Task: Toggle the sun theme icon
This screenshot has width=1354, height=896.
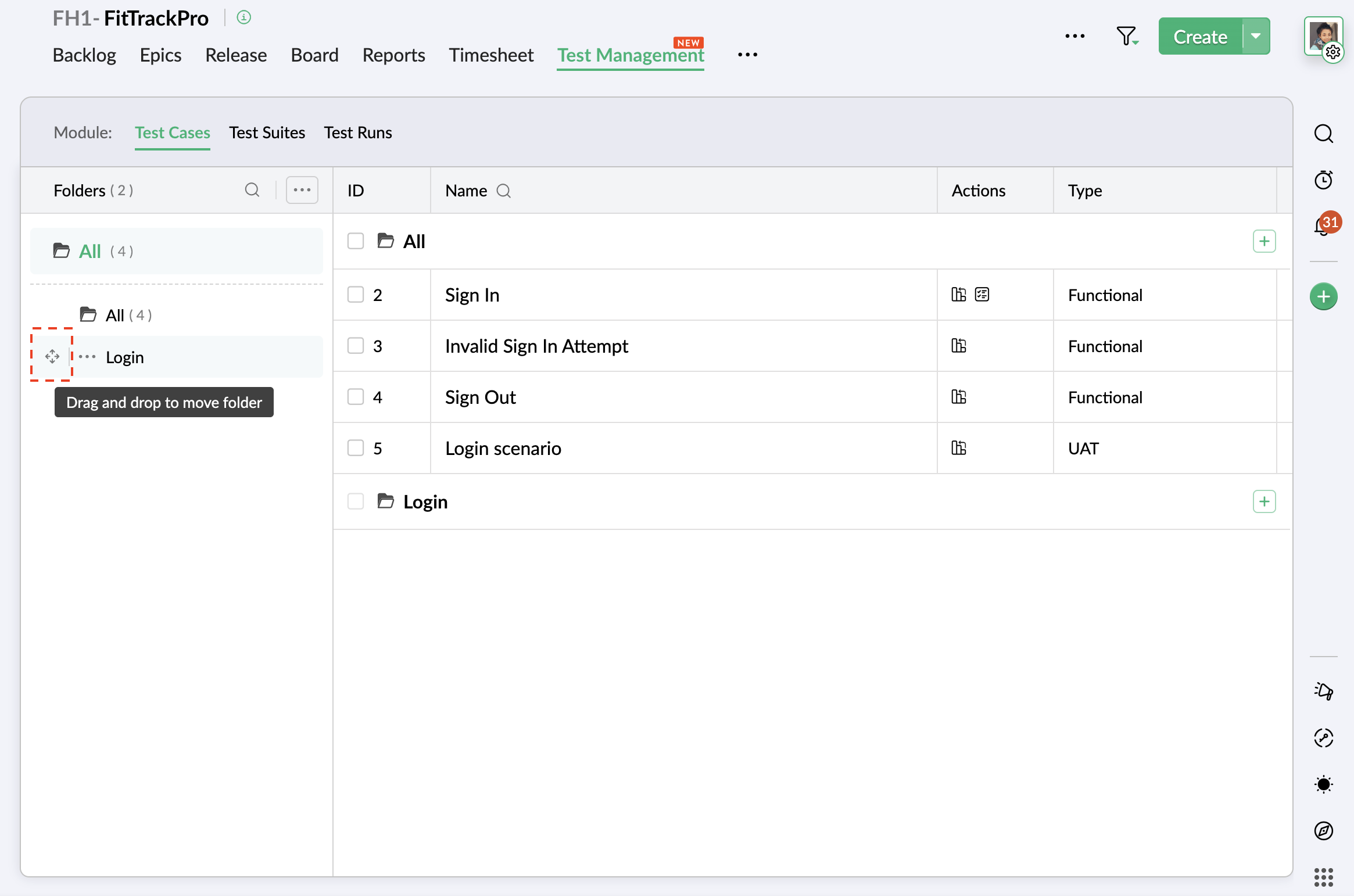Action: [x=1323, y=784]
